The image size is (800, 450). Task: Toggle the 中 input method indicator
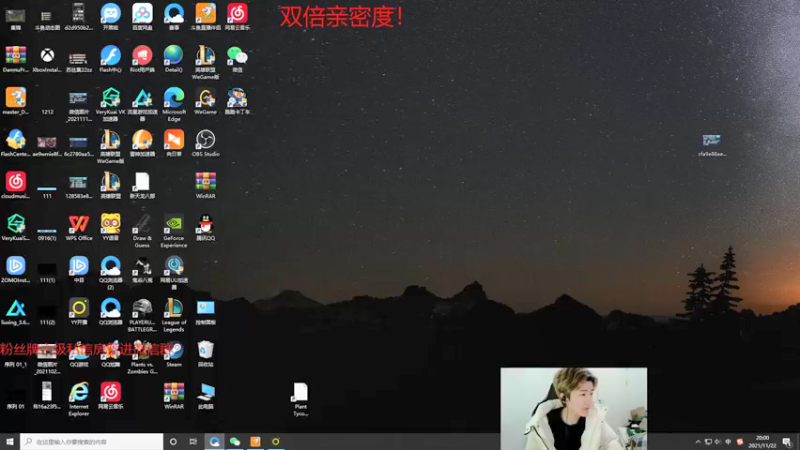tap(728, 442)
